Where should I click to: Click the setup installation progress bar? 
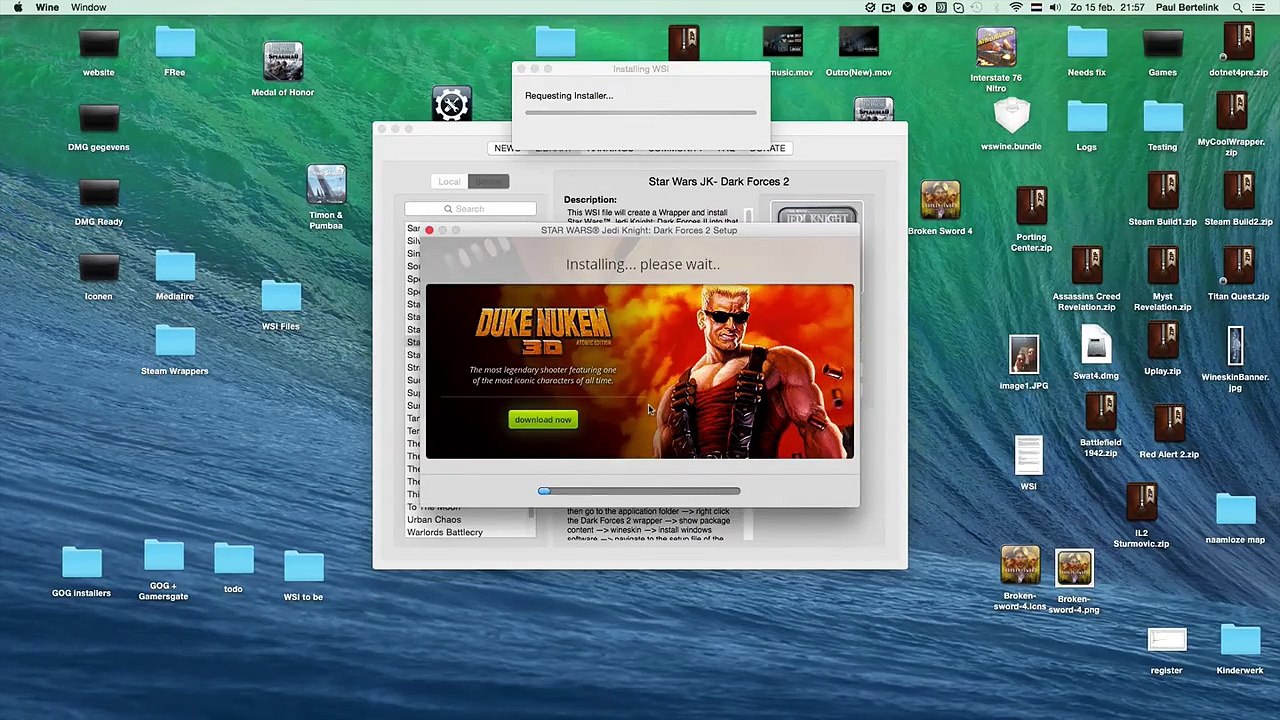[639, 491]
